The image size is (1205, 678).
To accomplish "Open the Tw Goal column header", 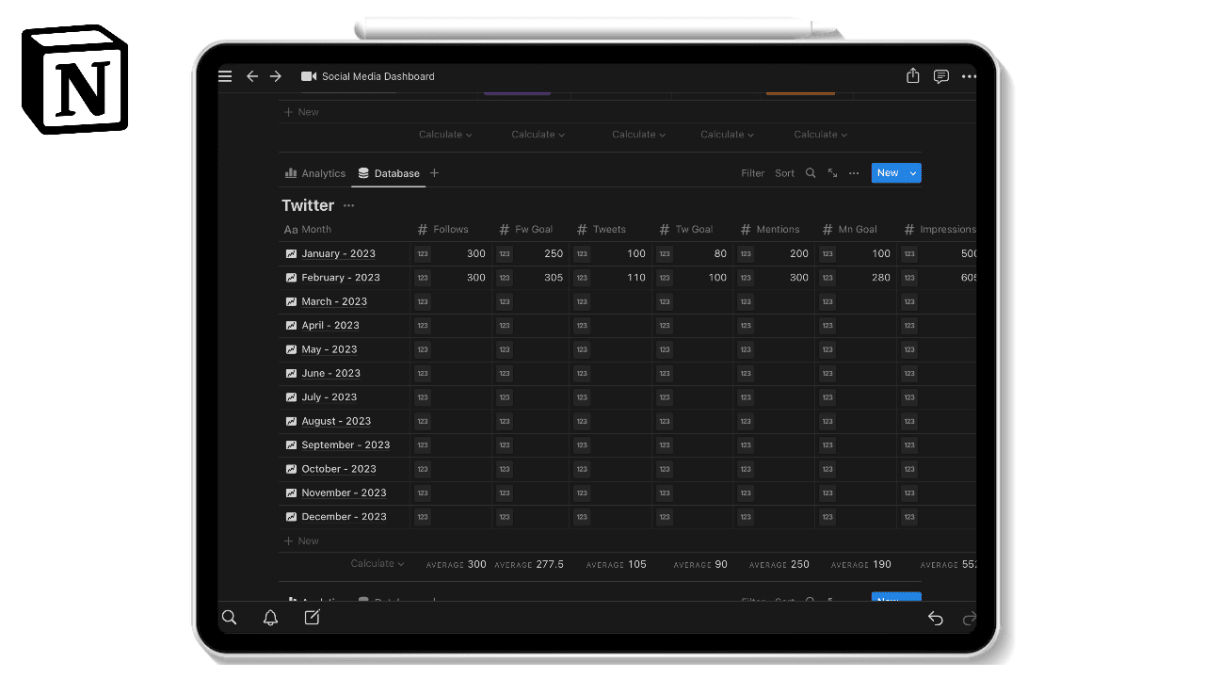I will 686,229.
